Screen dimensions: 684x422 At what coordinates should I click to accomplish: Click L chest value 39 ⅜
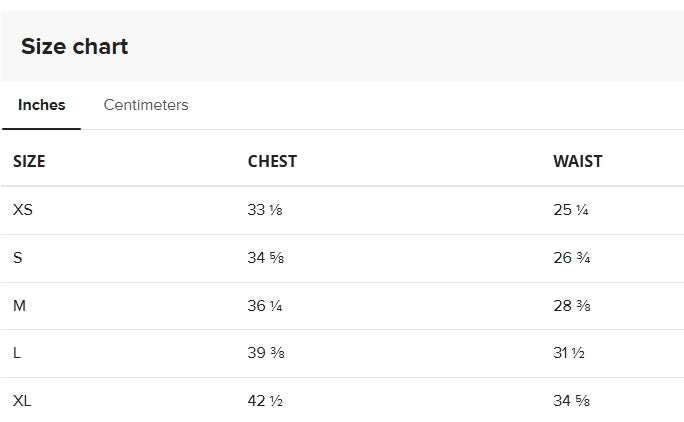(x=266, y=353)
